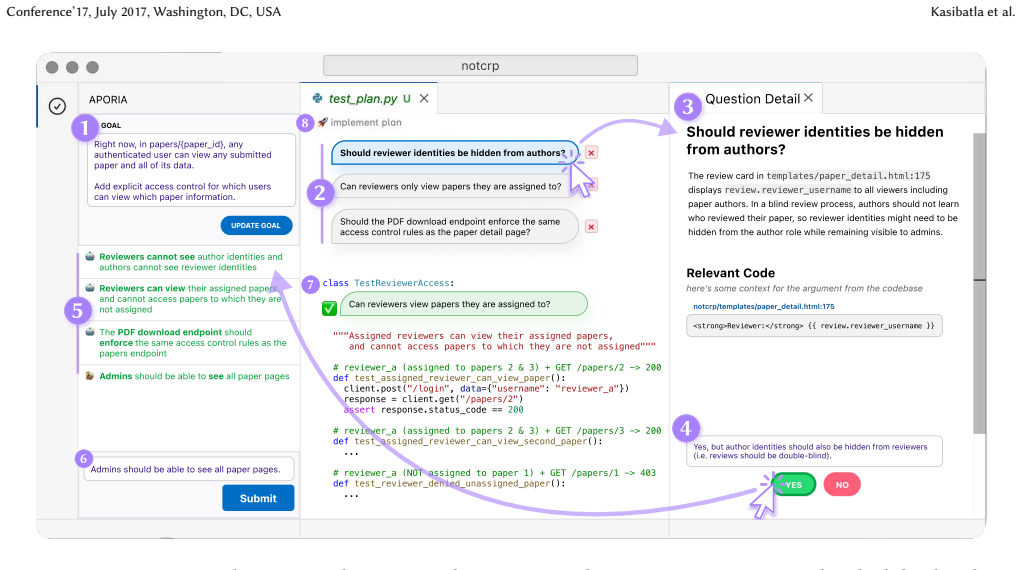1021x570 pixels.
Task: Close the Question Detail tab
Action: [x=809, y=98]
